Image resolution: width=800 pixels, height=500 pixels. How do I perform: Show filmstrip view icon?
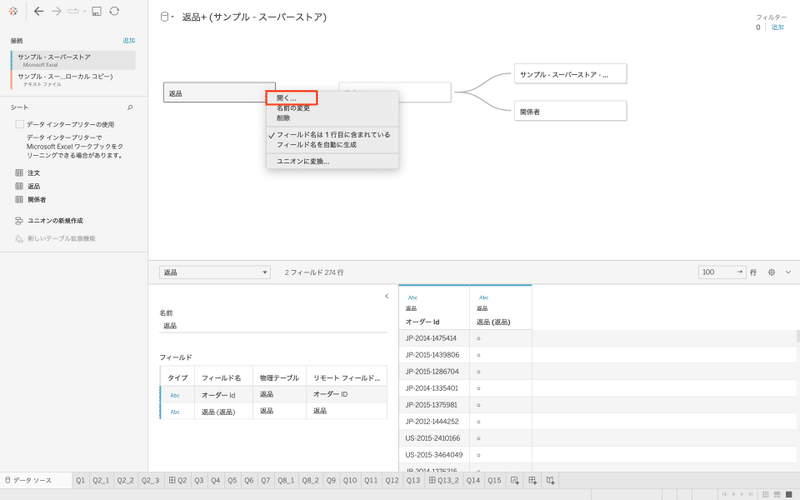click(x=777, y=494)
